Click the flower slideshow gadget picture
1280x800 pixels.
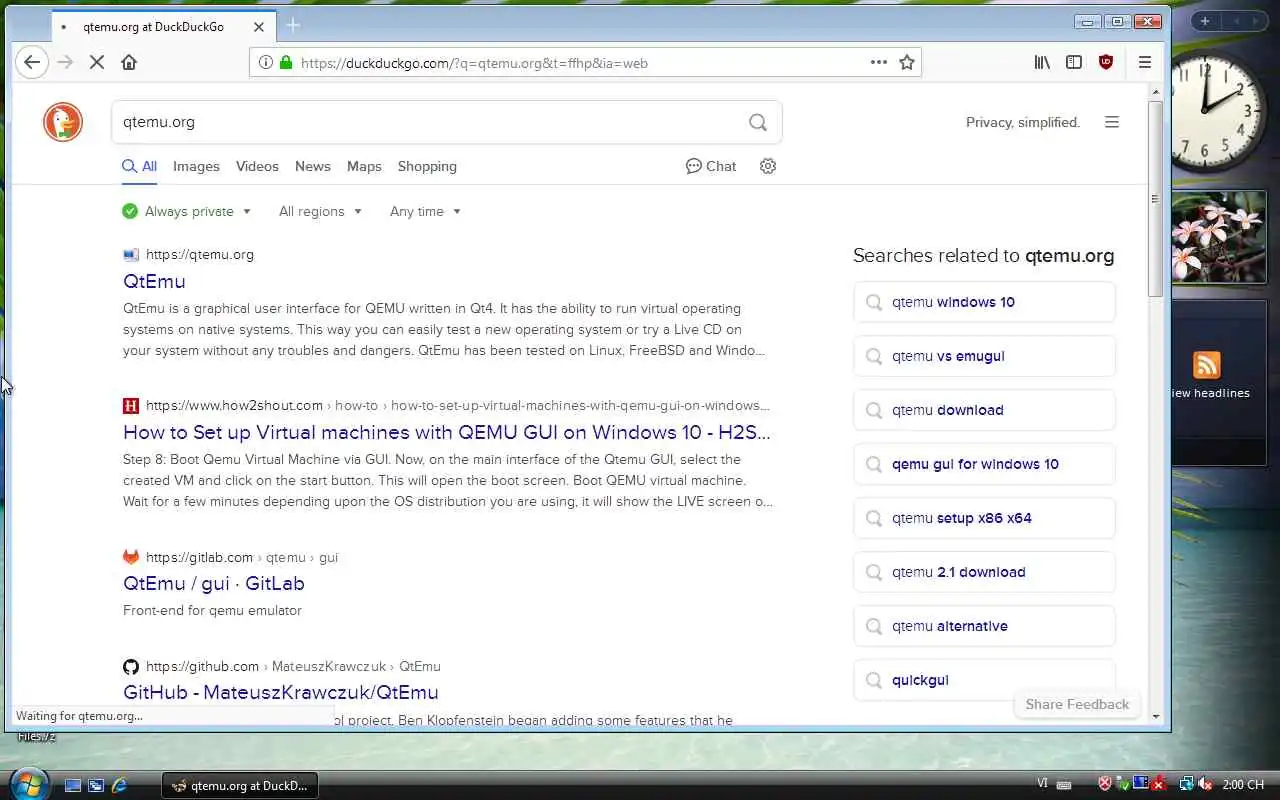tap(1218, 238)
